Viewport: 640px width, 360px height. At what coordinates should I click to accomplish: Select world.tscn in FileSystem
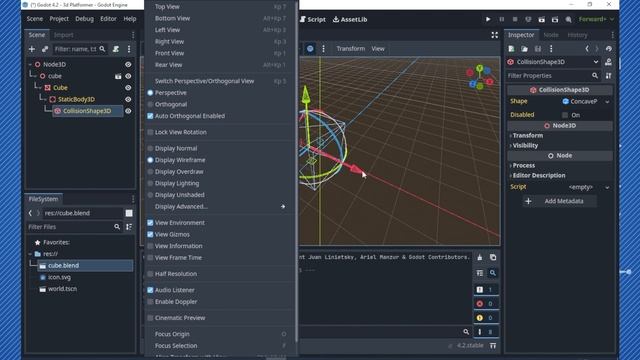pyautogui.click(x=62, y=289)
